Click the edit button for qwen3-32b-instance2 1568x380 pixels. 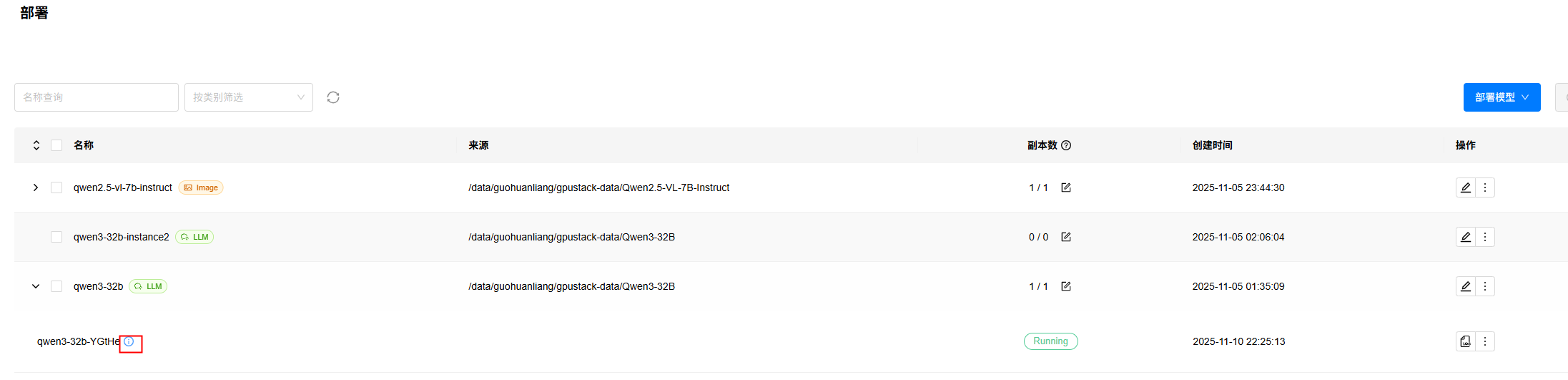[1466, 237]
